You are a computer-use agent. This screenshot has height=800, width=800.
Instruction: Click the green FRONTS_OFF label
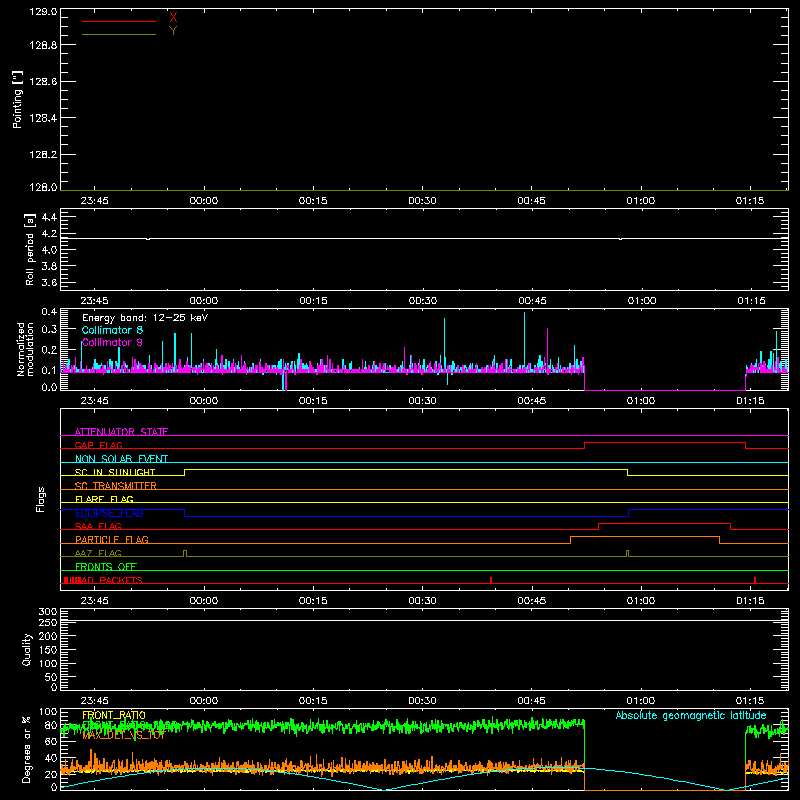pyautogui.click(x=106, y=566)
